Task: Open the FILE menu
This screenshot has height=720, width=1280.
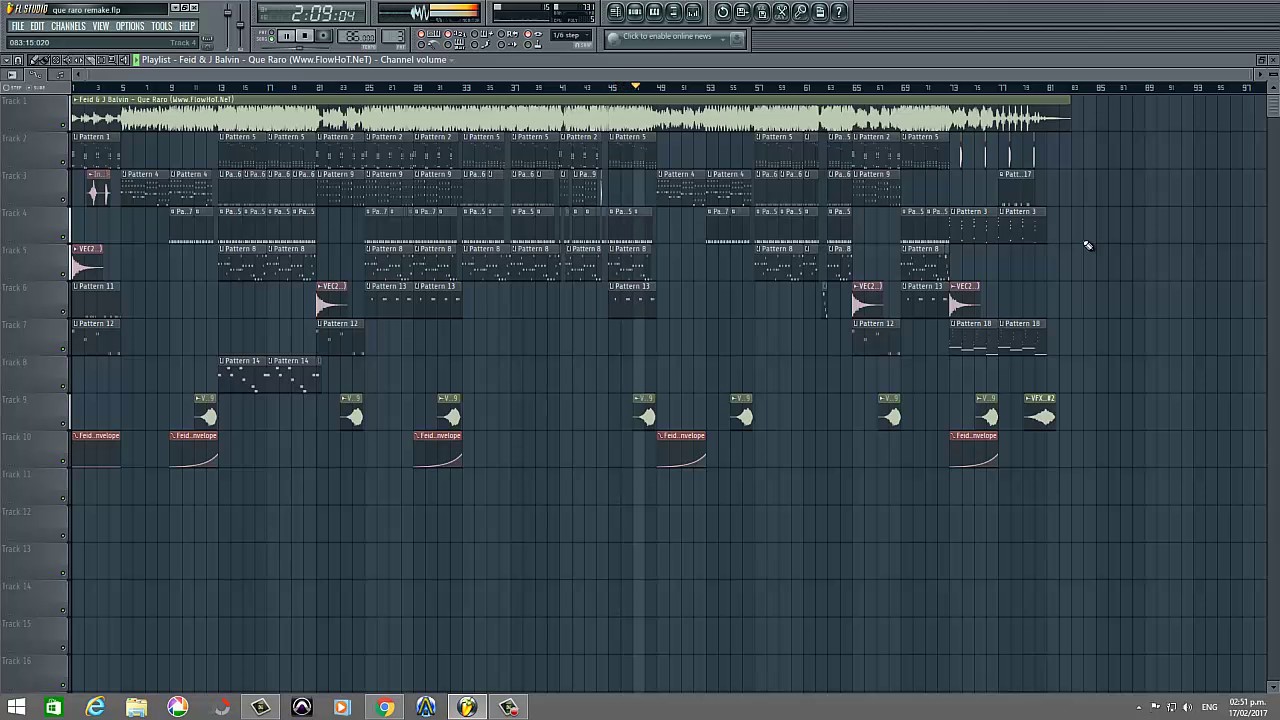Action: pyautogui.click(x=17, y=26)
